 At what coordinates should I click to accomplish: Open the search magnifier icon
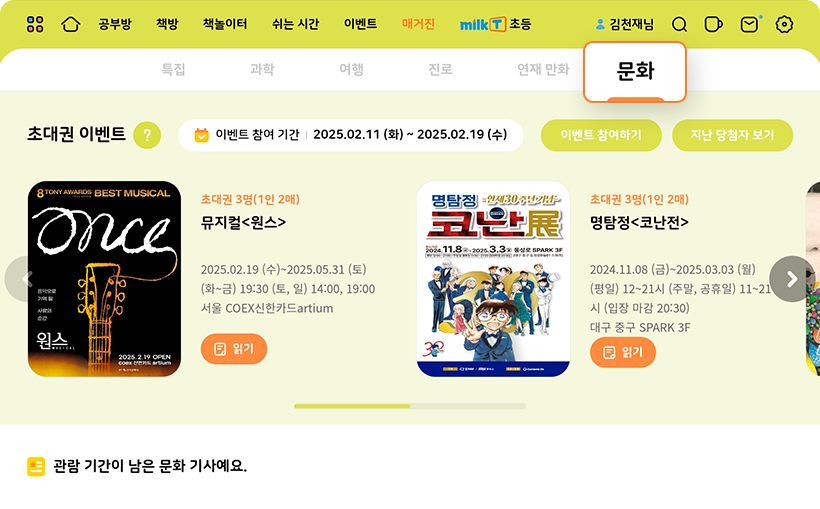(679, 24)
